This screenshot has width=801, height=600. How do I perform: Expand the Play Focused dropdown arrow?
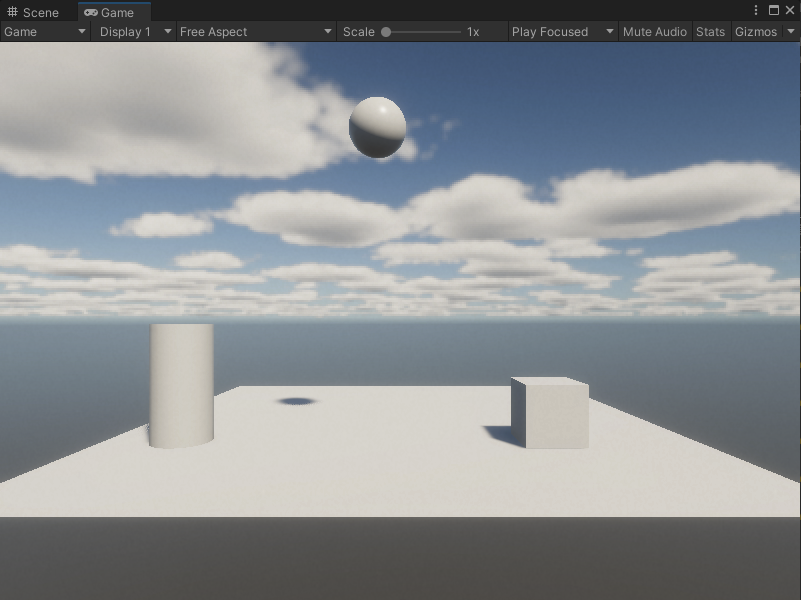[x=611, y=31]
